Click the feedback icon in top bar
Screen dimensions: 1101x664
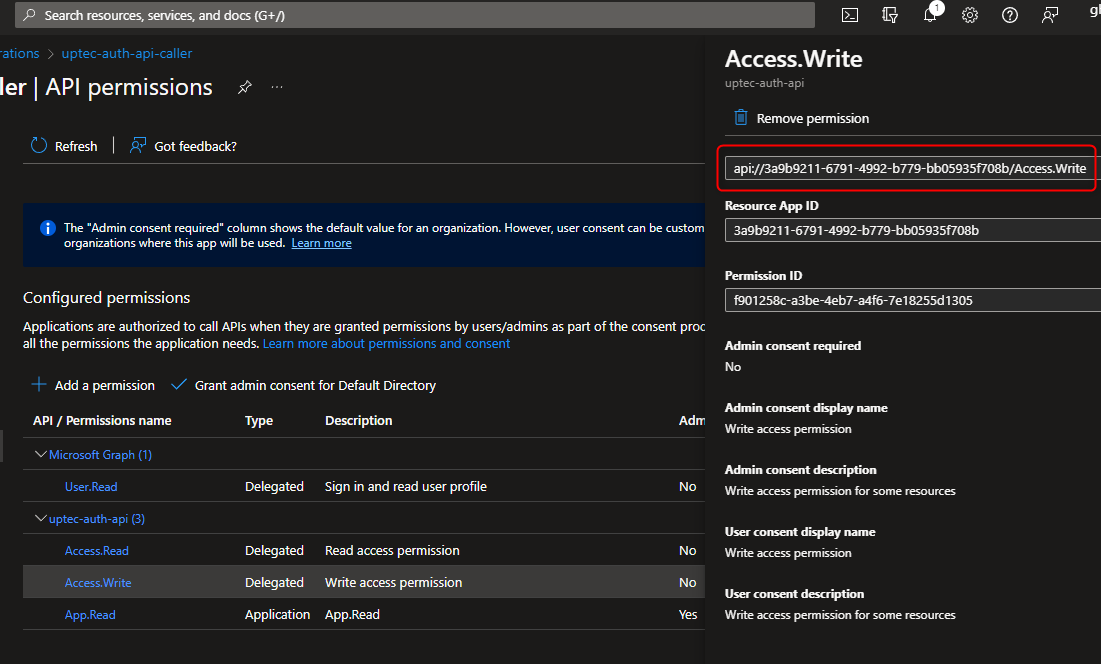1049,15
